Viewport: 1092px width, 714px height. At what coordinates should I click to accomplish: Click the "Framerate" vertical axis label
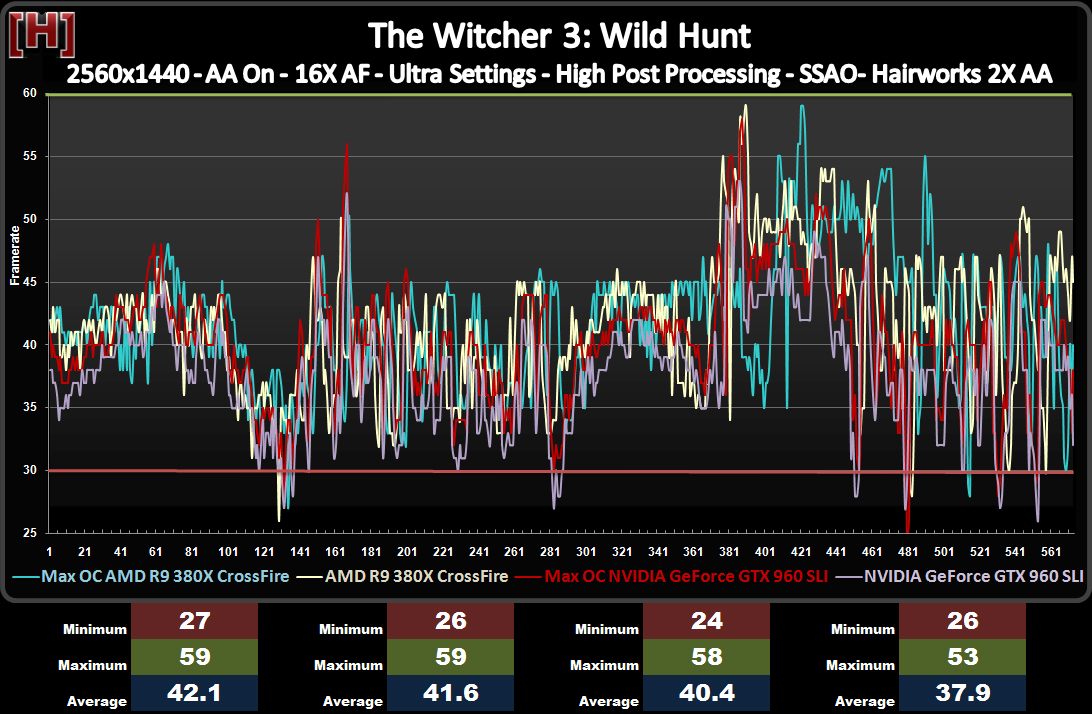point(15,256)
